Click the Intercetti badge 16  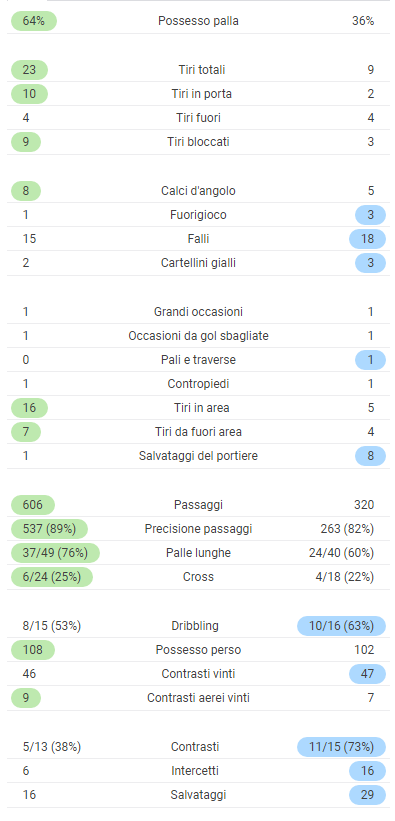click(x=367, y=771)
